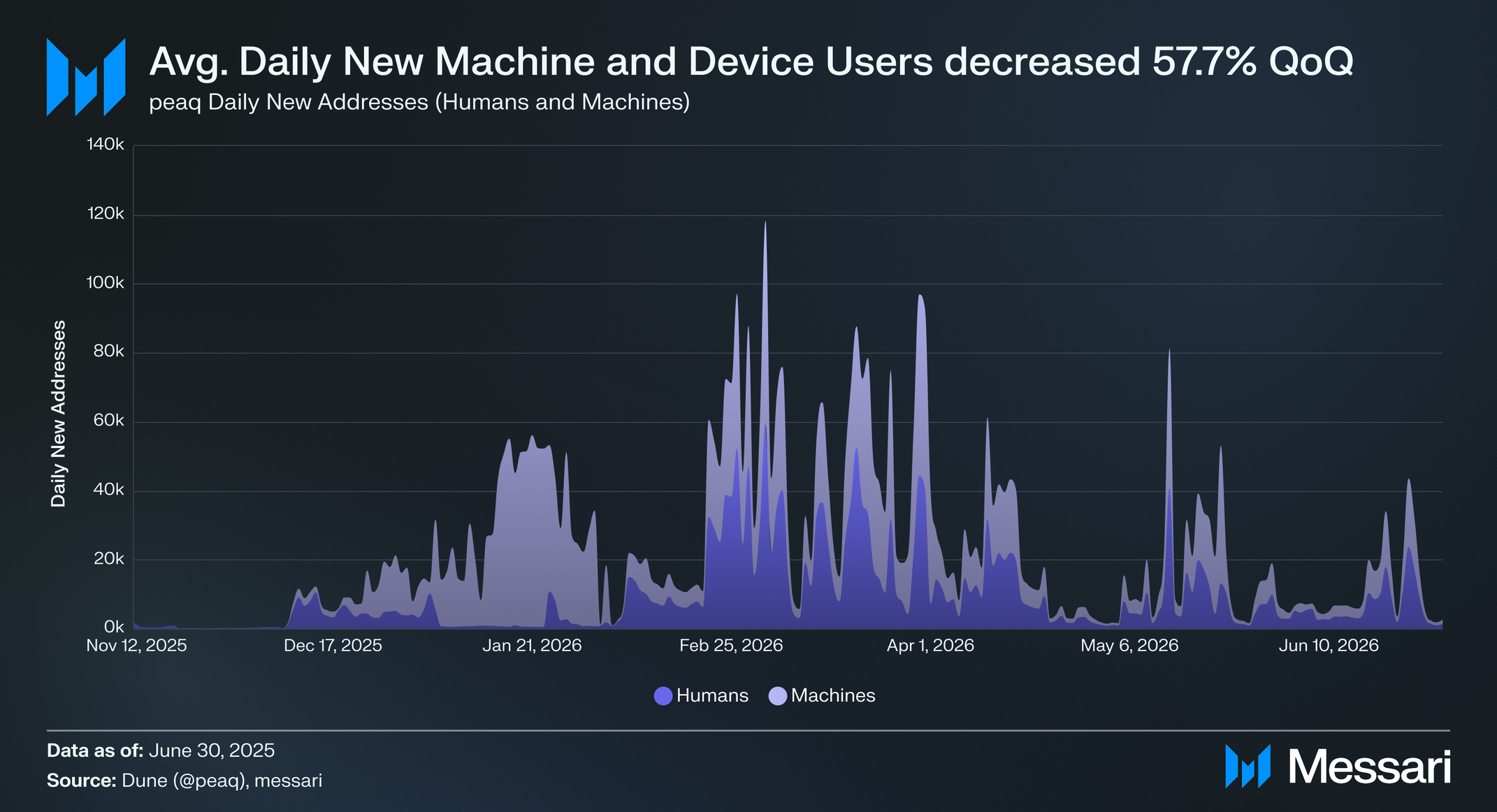Screen dimensions: 1497x812
Task: Click the Daily New Addresses axis title
Action: [x=59, y=414]
